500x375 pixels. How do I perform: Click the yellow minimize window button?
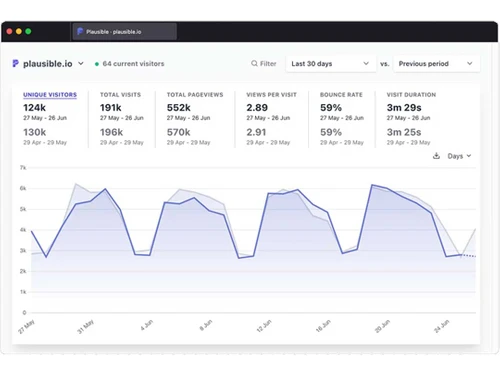(x=19, y=31)
